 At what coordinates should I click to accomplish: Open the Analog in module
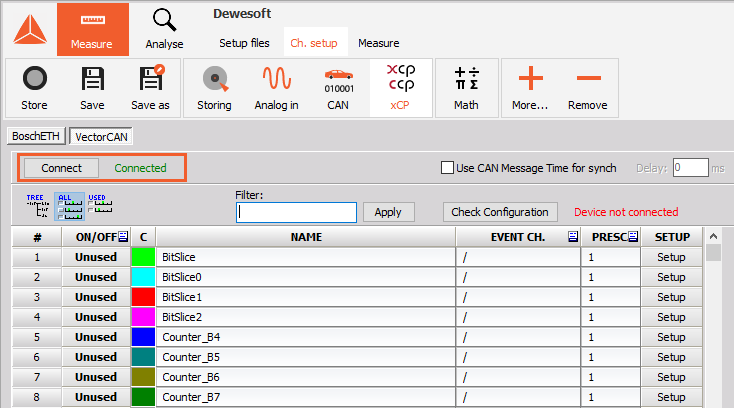277,88
